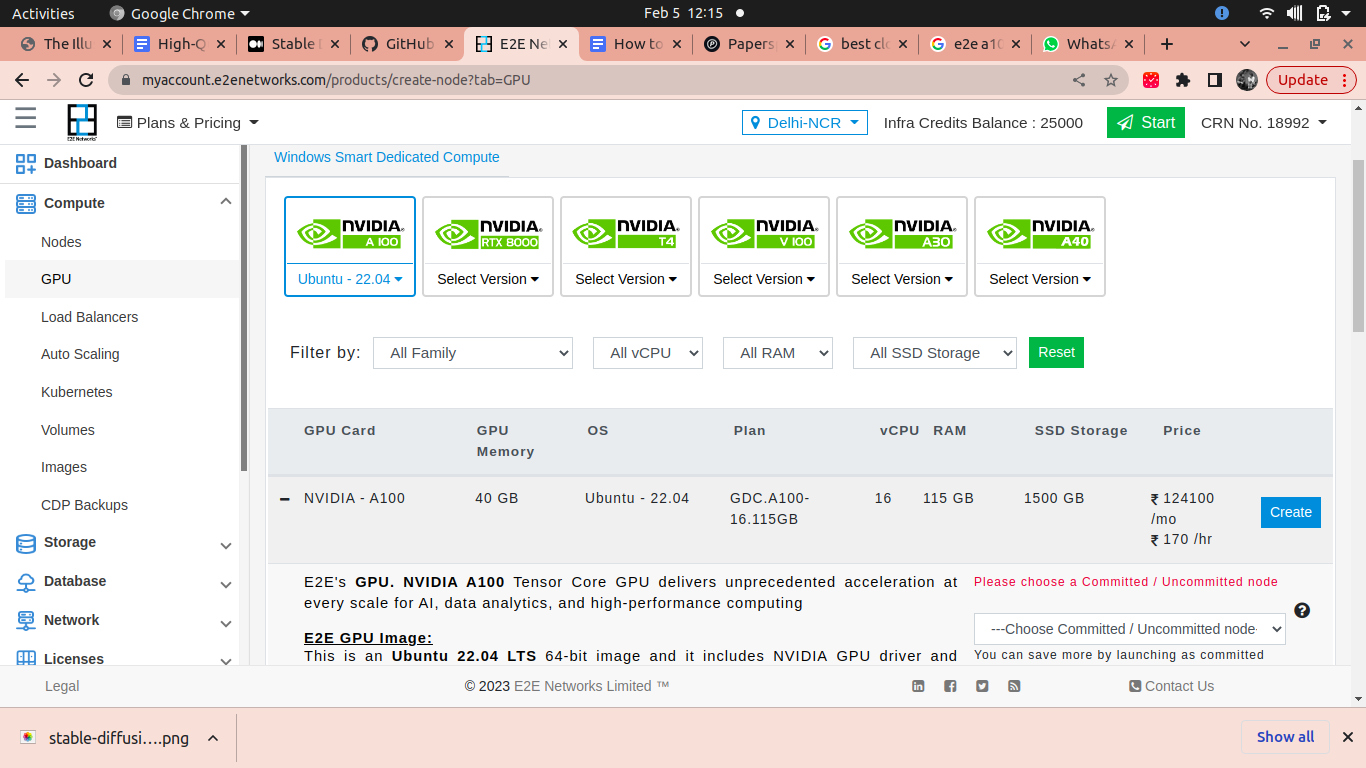Click the E2E Networks logo

tap(82, 122)
